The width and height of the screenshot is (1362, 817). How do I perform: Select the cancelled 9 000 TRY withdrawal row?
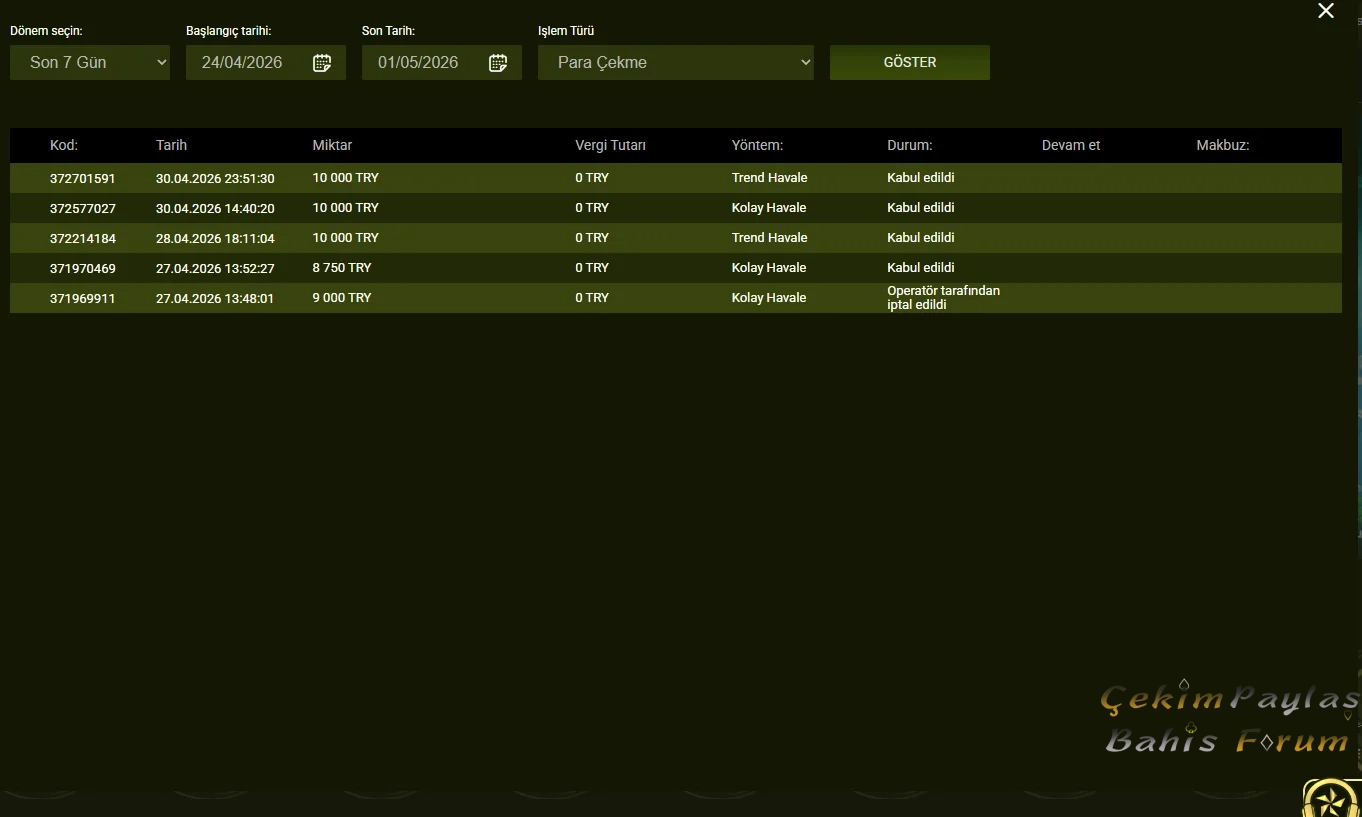[x=676, y=298]
